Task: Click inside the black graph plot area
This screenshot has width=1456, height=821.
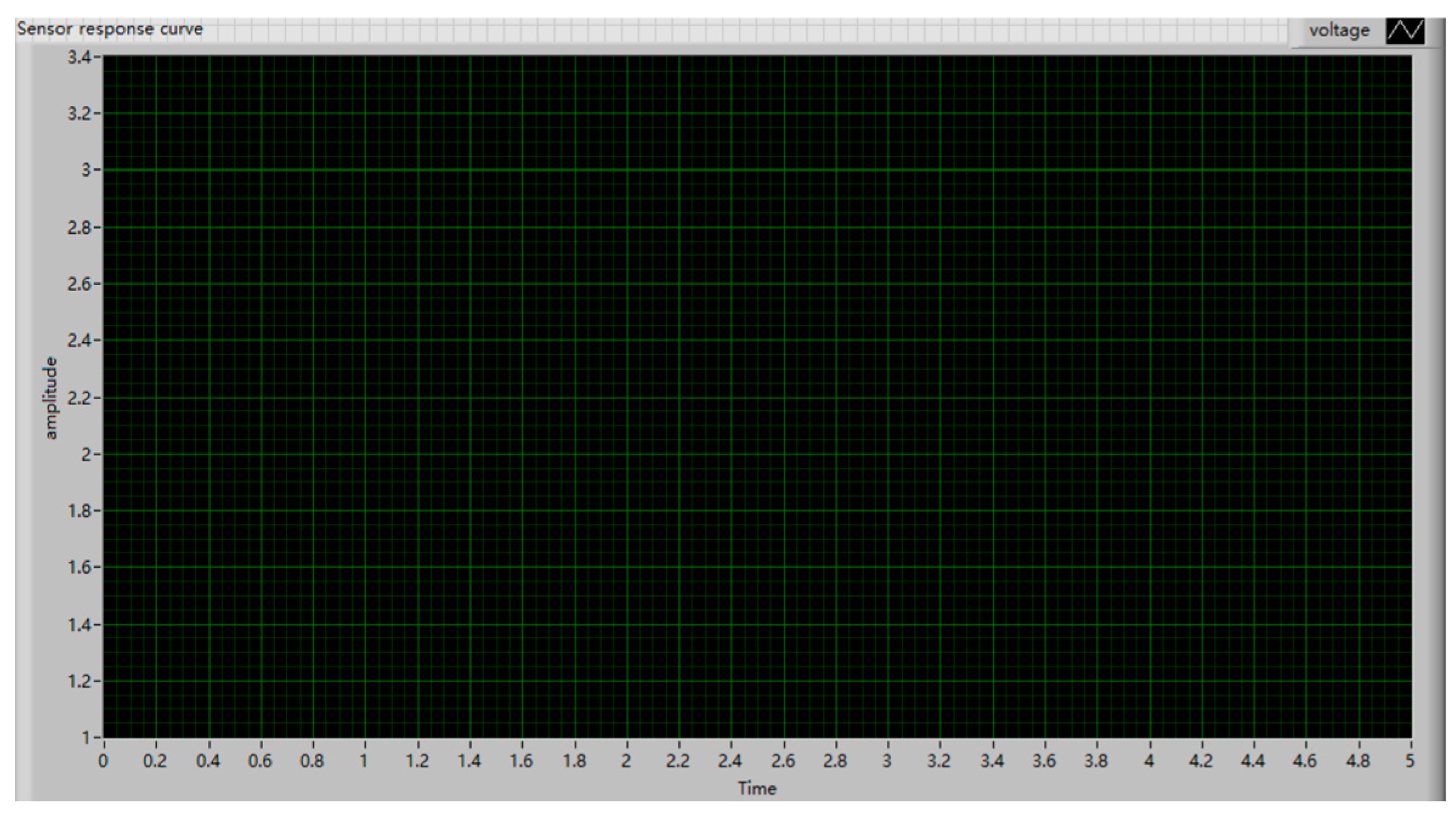Action: (757, 395)
